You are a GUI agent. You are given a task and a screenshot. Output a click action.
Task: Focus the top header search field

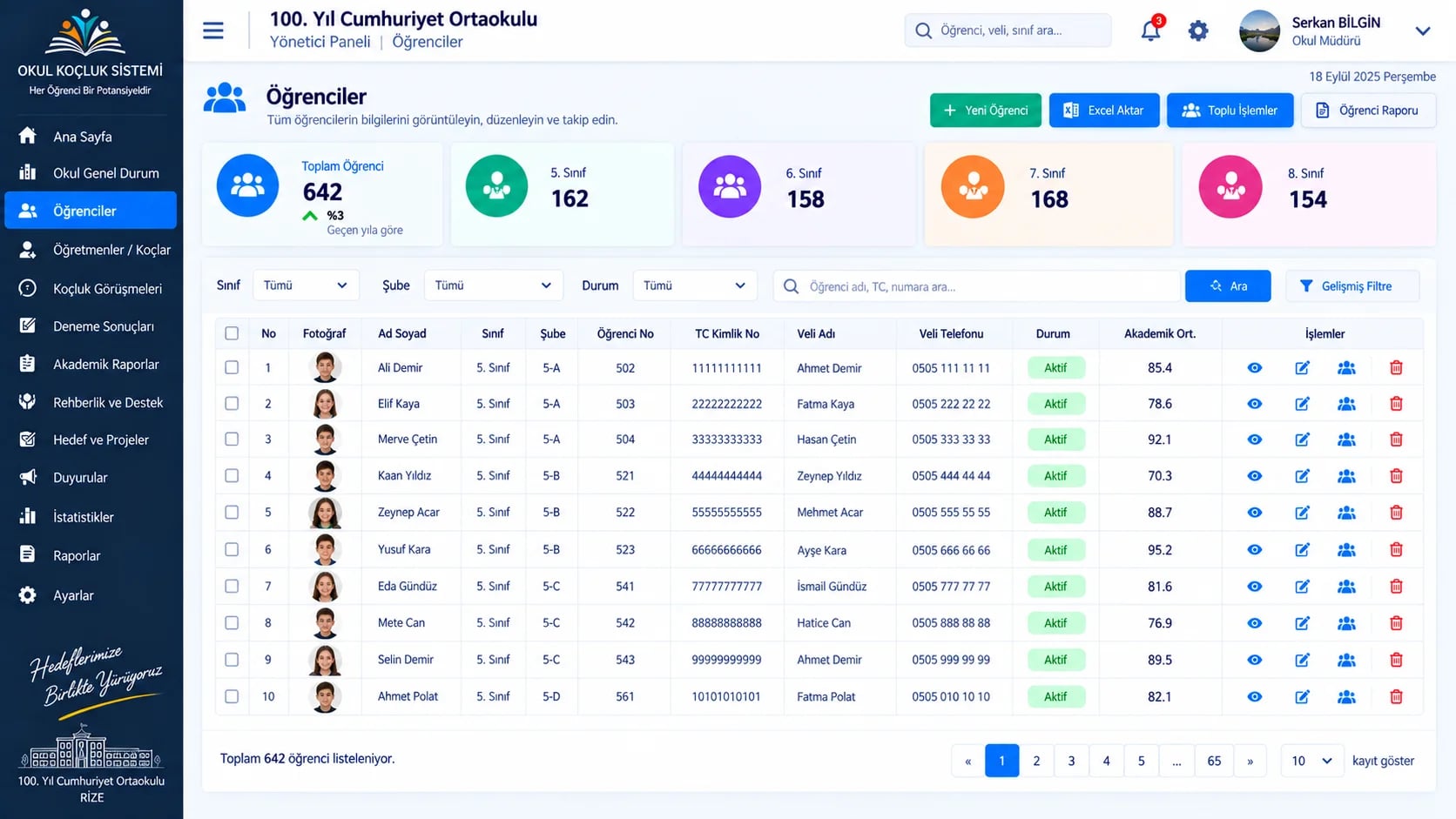[1008, 30]
